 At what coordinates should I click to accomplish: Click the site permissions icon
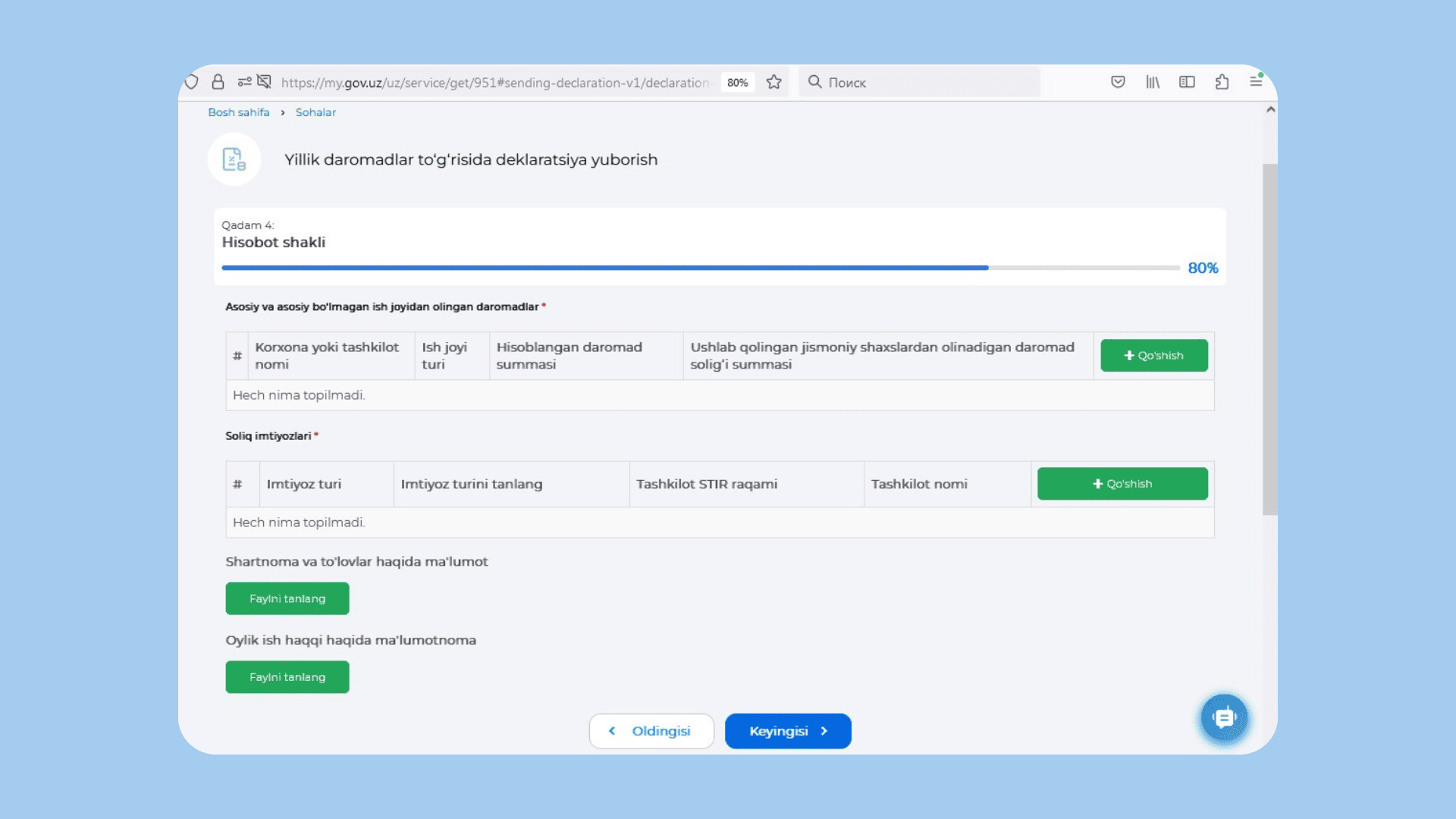coord(244,82)
